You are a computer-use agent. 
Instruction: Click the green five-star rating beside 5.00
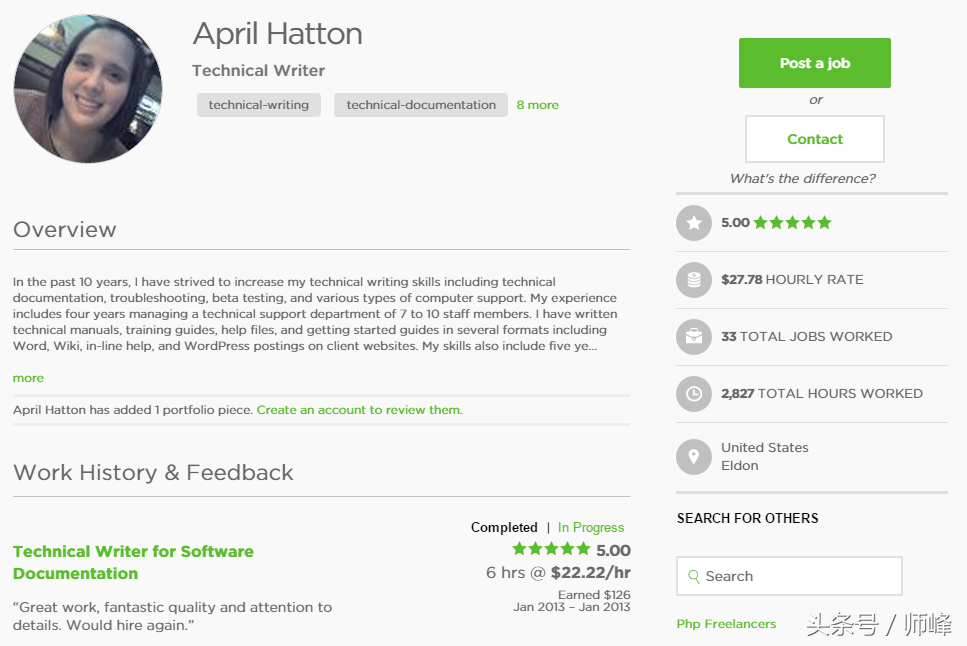coord(792,222)
